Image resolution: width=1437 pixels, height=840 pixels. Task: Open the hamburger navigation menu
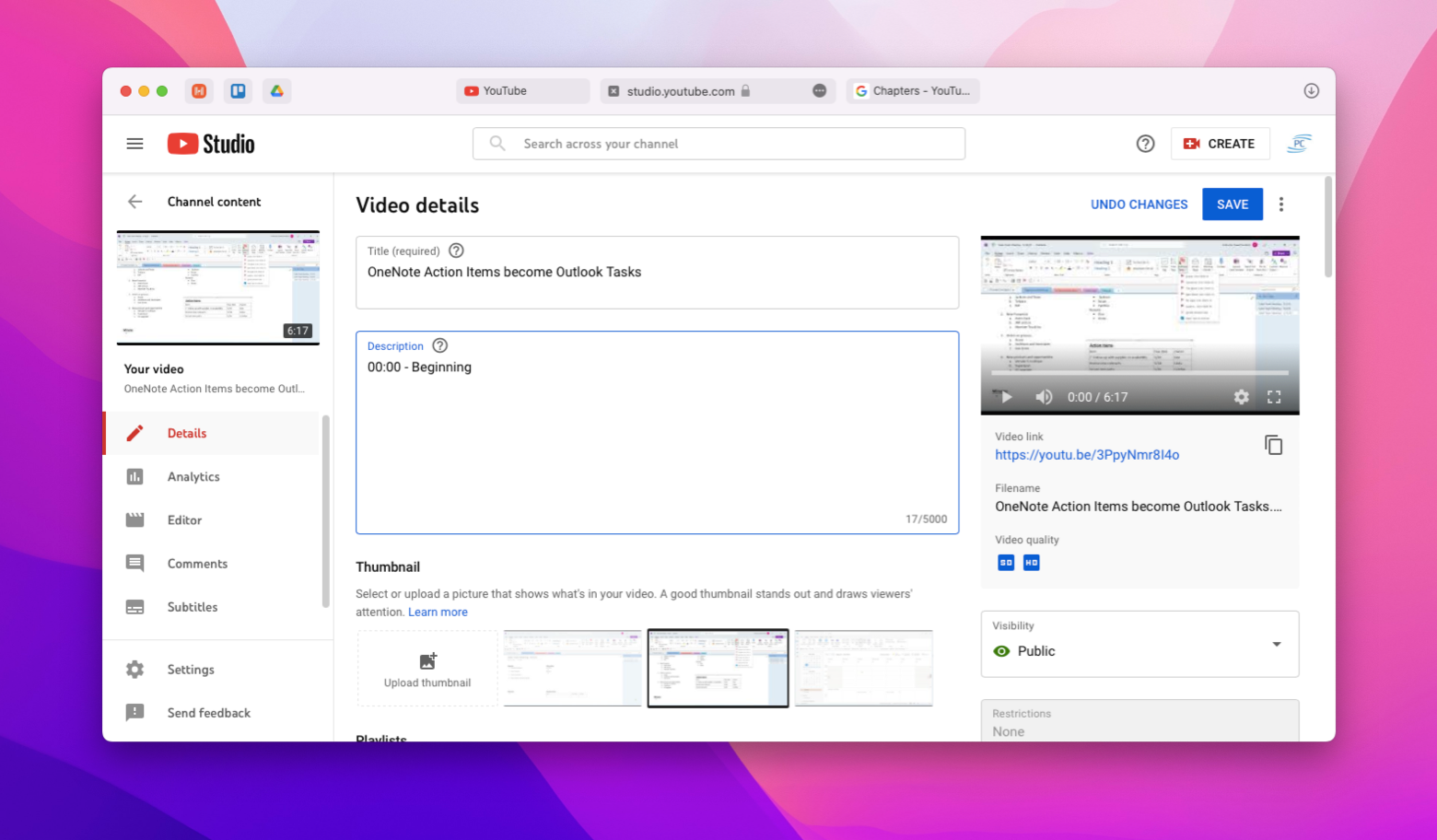134,144
